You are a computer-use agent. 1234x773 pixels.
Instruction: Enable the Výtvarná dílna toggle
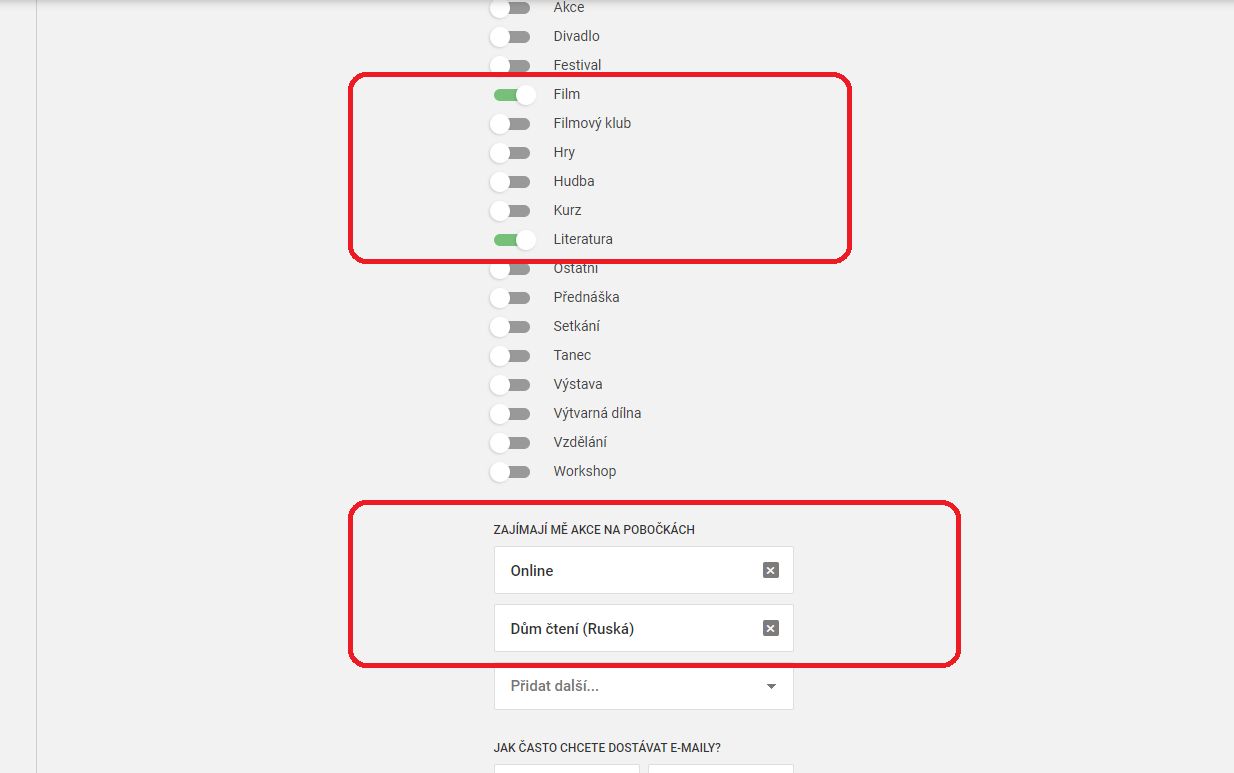pos(511,414)
